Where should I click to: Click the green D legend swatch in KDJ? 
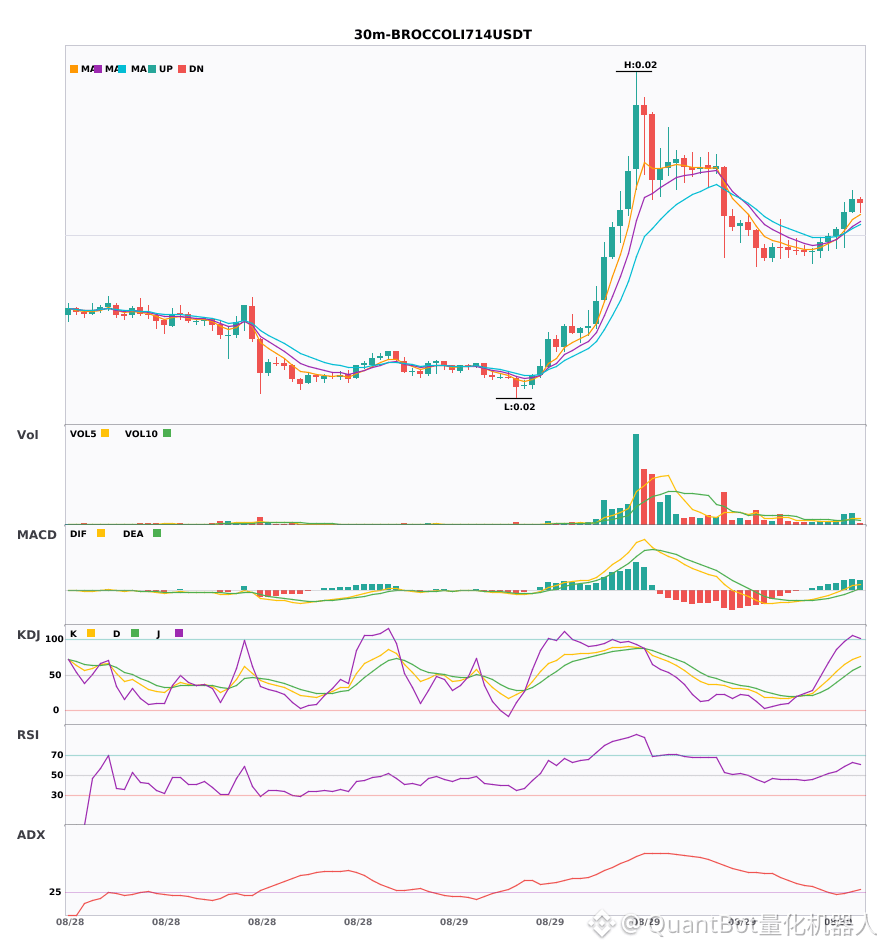coord(135,633)
